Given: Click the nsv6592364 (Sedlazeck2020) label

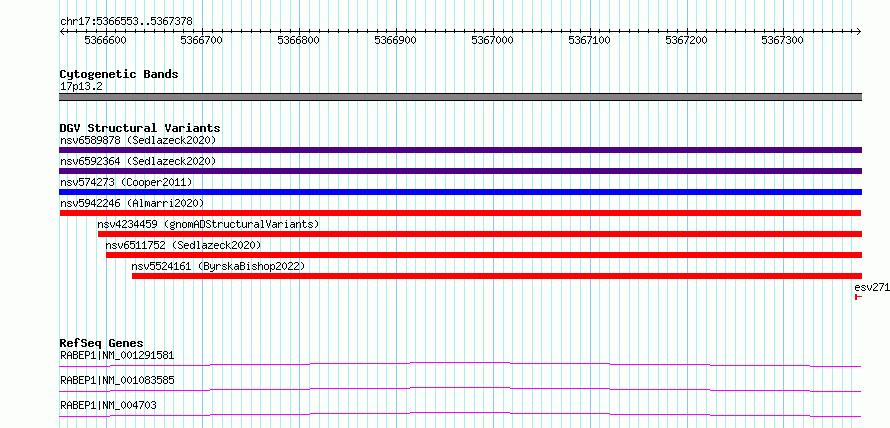Looking at the screenshot, I should point(138,161).
